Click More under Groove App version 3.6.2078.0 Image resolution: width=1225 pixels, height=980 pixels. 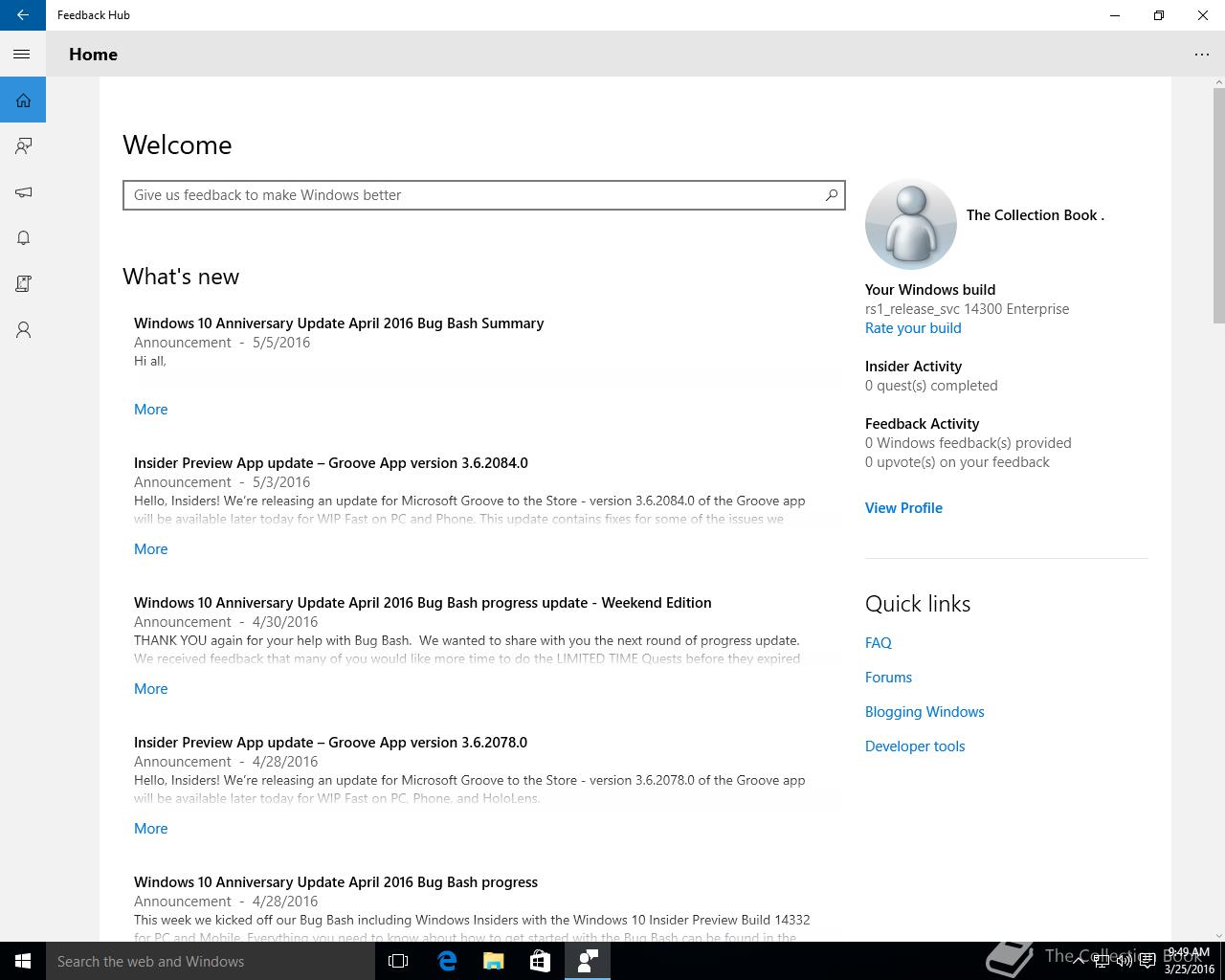point(150,829)
